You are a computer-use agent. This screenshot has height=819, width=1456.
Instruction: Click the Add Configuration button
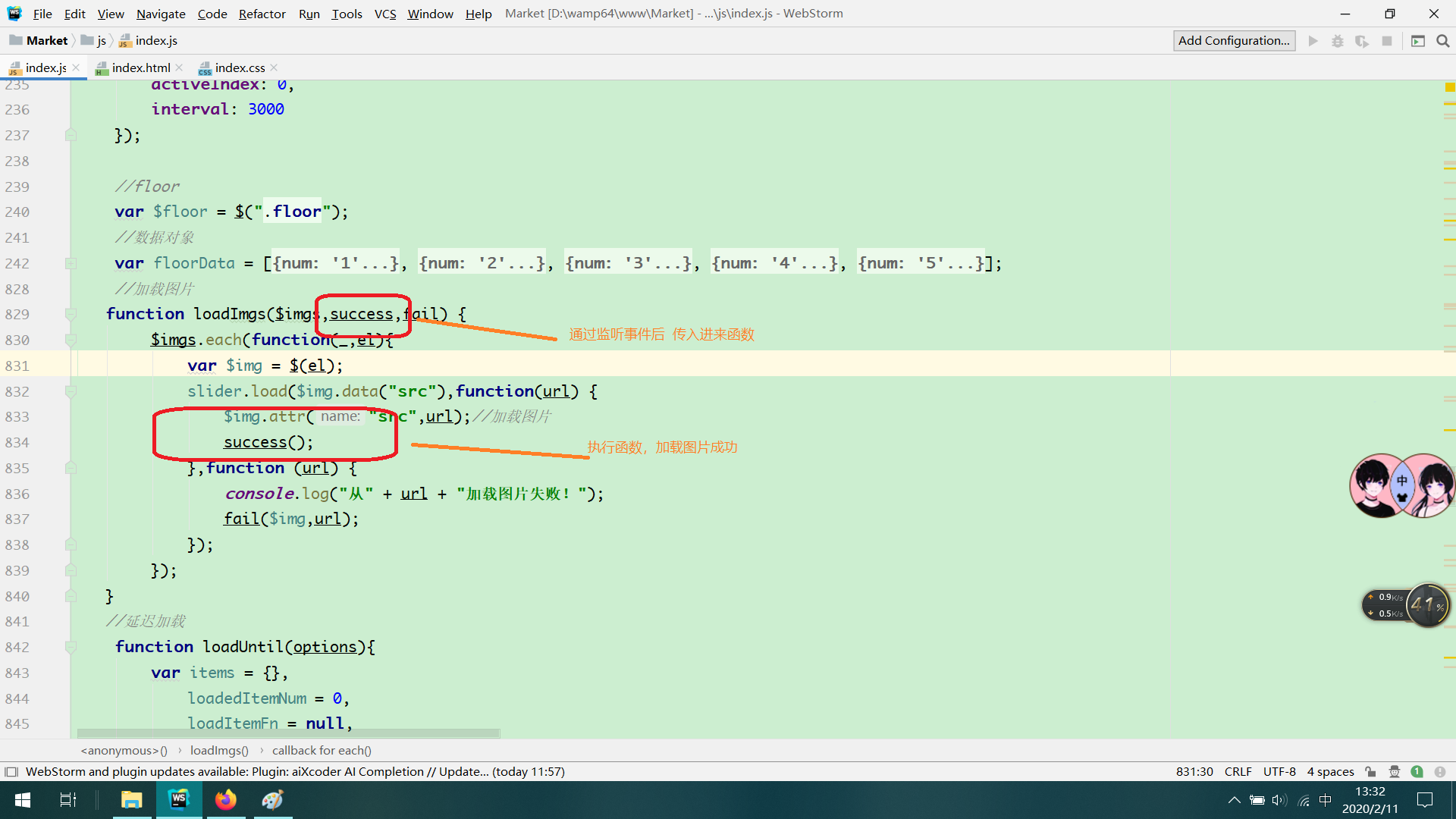1234,41
